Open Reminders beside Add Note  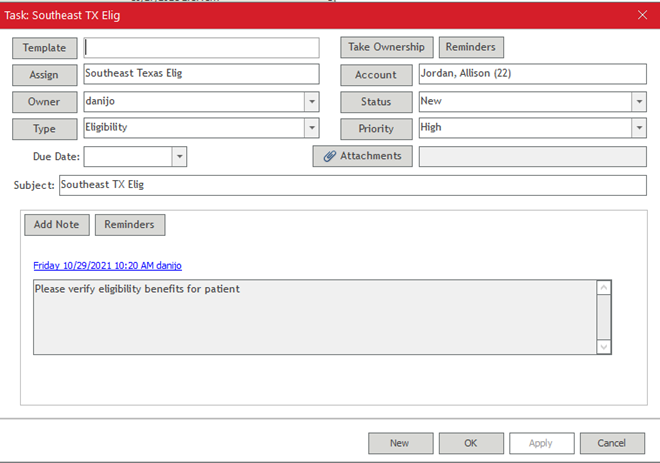click(130, 225)
